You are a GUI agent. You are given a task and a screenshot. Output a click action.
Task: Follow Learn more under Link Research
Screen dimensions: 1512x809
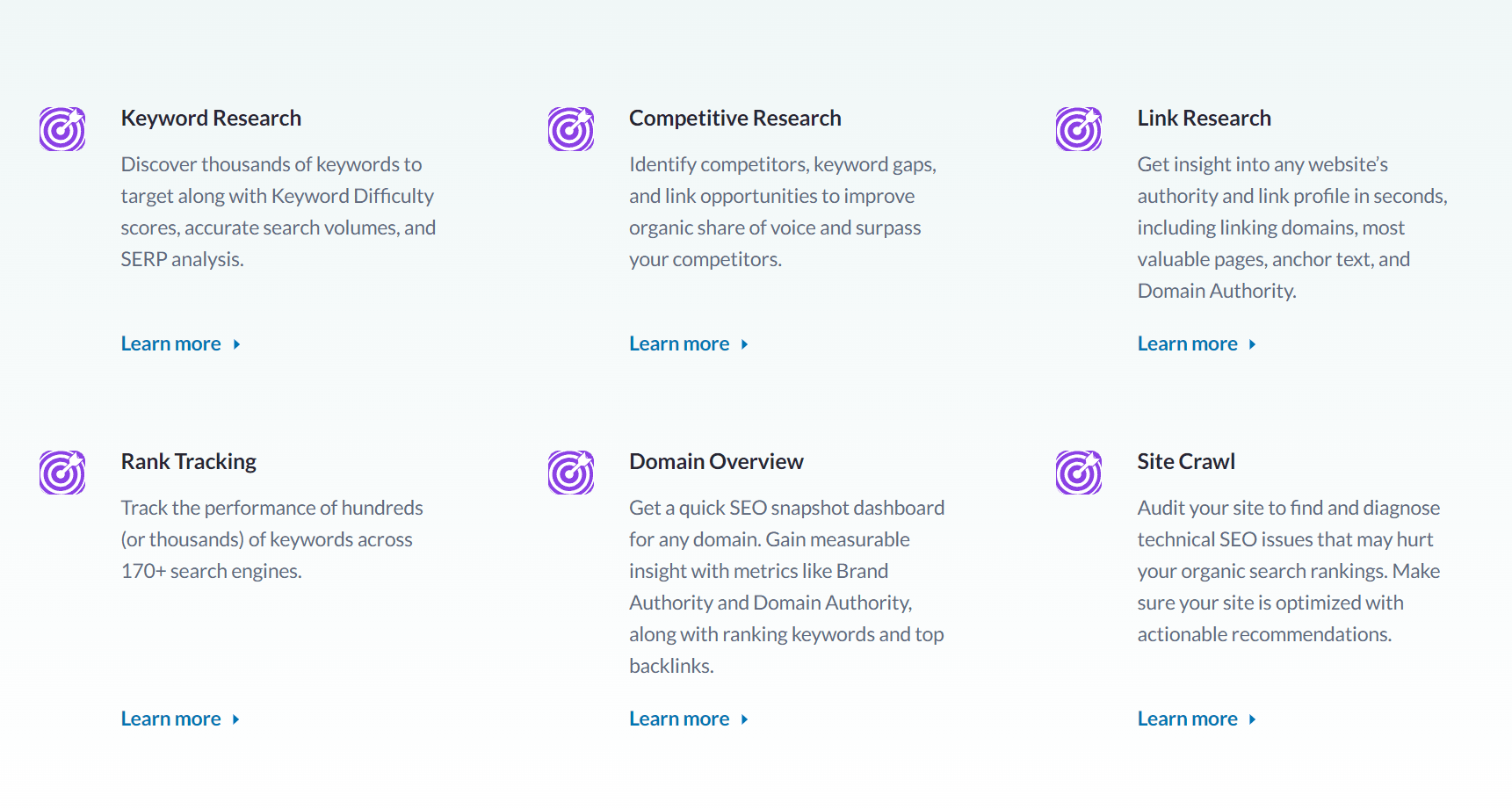pyautogui.click(x=1197, y=344)
